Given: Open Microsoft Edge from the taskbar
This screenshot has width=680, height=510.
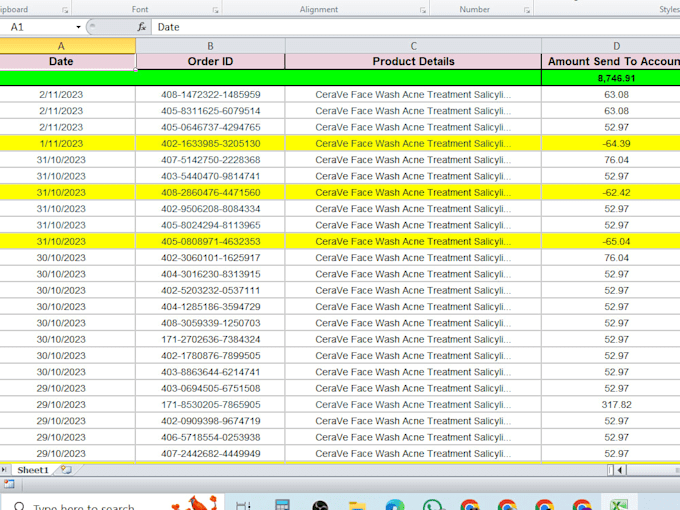Looking at the screenshot, I should click(395, 505).
